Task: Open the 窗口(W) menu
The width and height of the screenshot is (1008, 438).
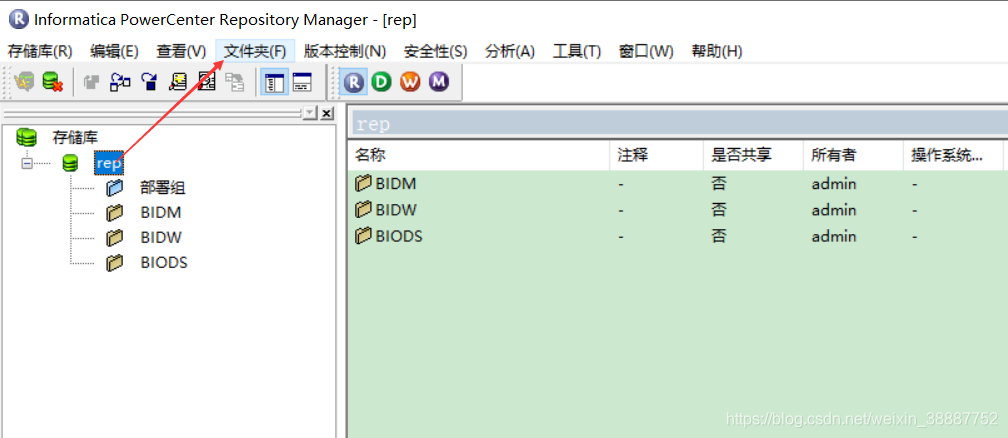Action: 646,51
